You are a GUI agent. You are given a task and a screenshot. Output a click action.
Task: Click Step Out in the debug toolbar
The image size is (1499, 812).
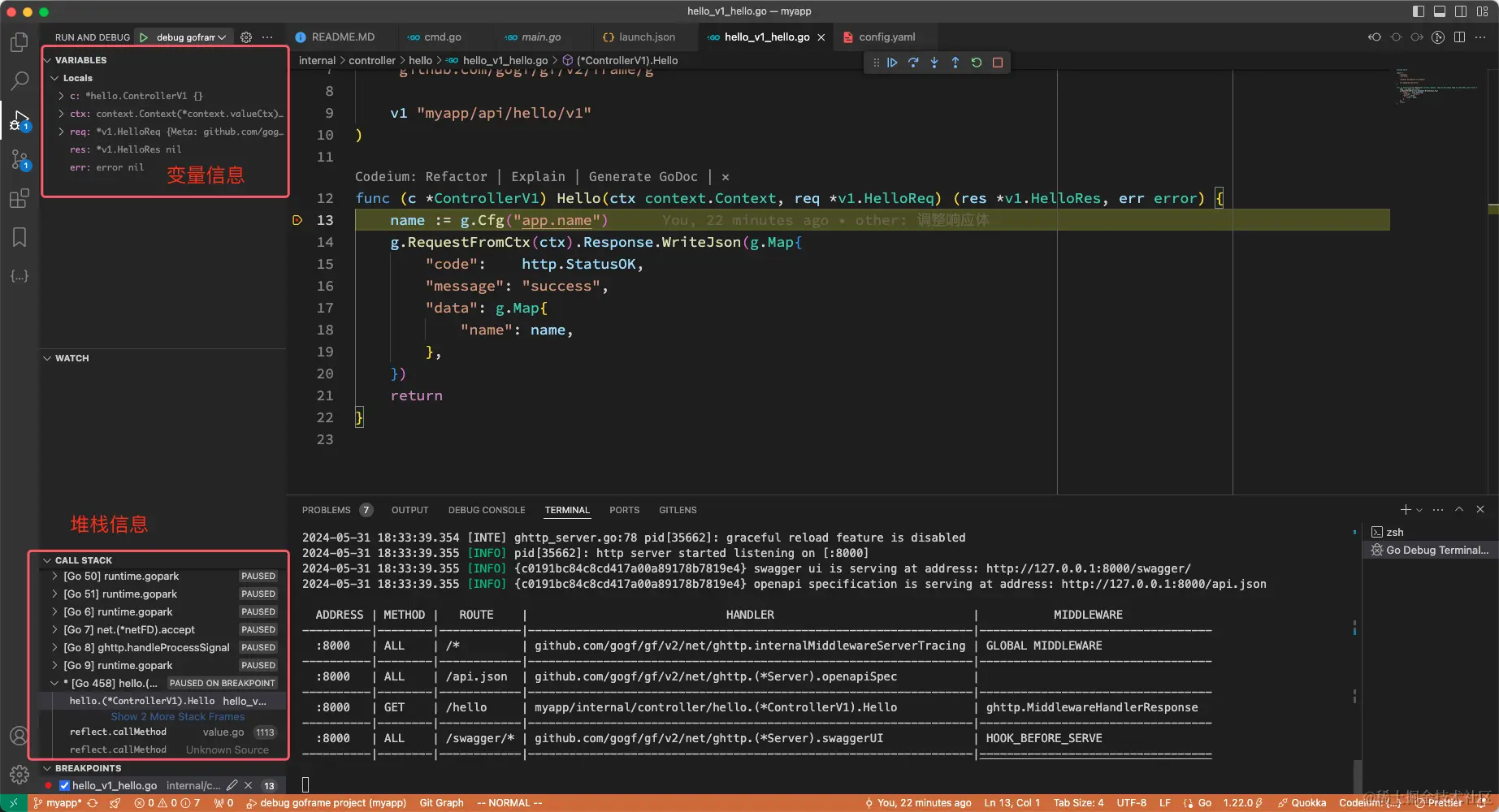tap(955, 63)
